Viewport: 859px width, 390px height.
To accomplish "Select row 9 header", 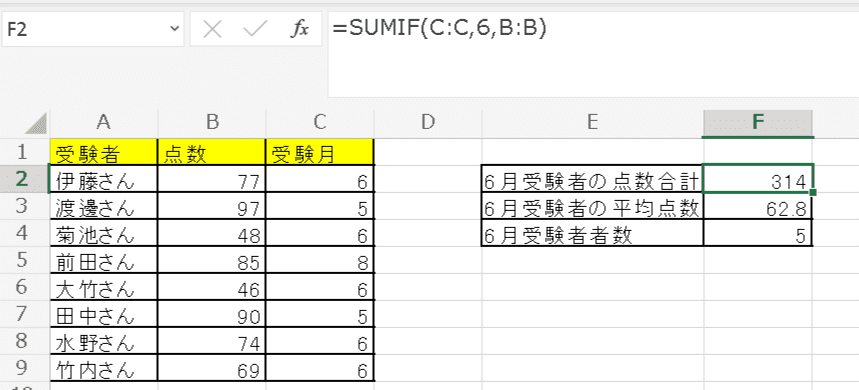I will click(x=24, y=368).
